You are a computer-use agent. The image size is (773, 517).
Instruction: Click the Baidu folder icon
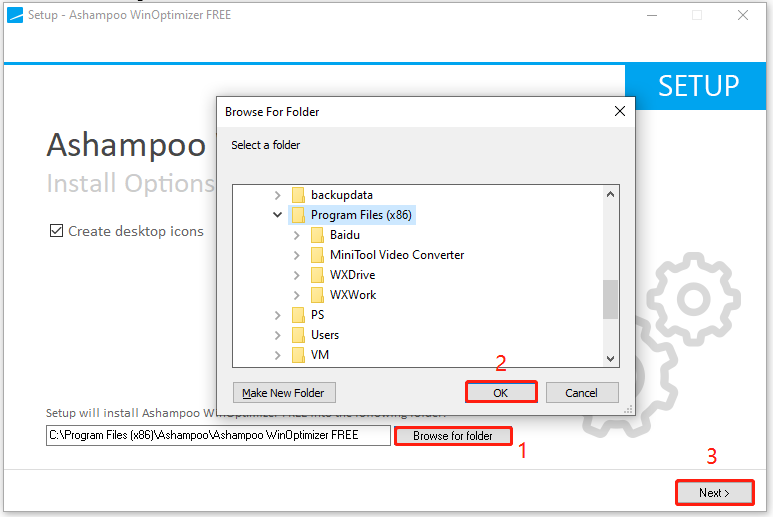(x=317, y=235)
